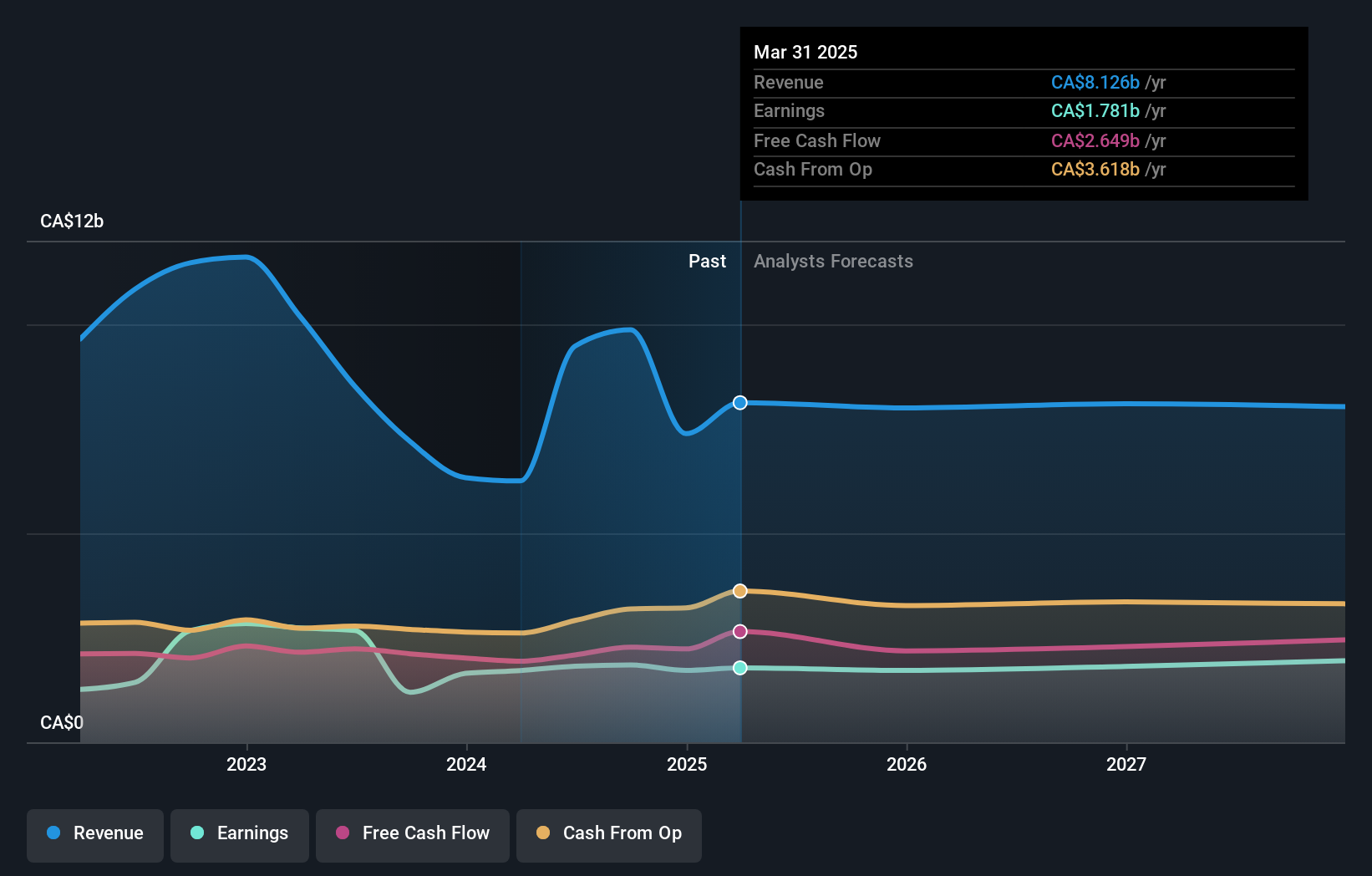Click the Revenue row label in tooltip
This screenshot has width=1372, height=876.
788,82
